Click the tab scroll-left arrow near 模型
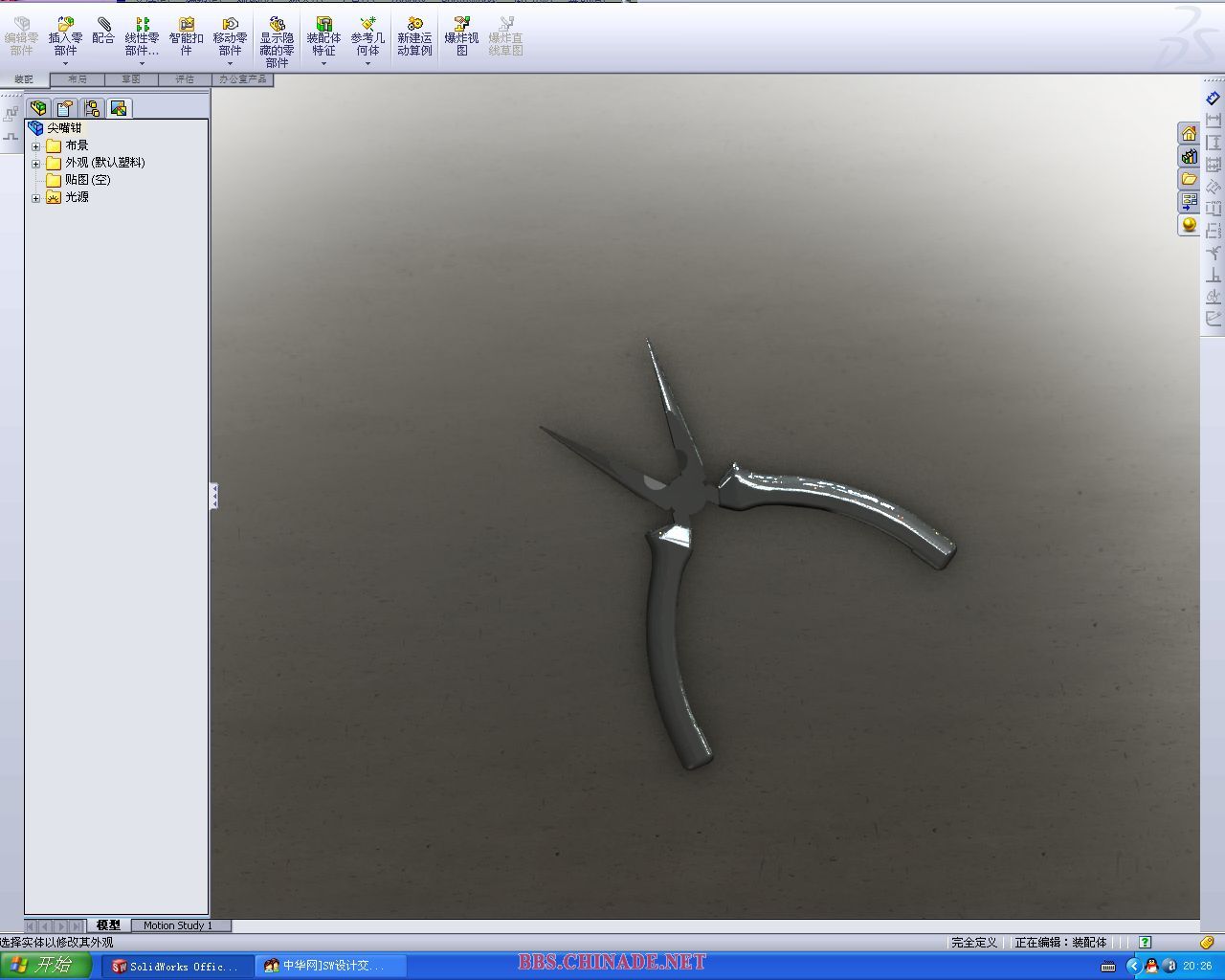The height and width of the screenshot is (980, 1225). point(45,926)
